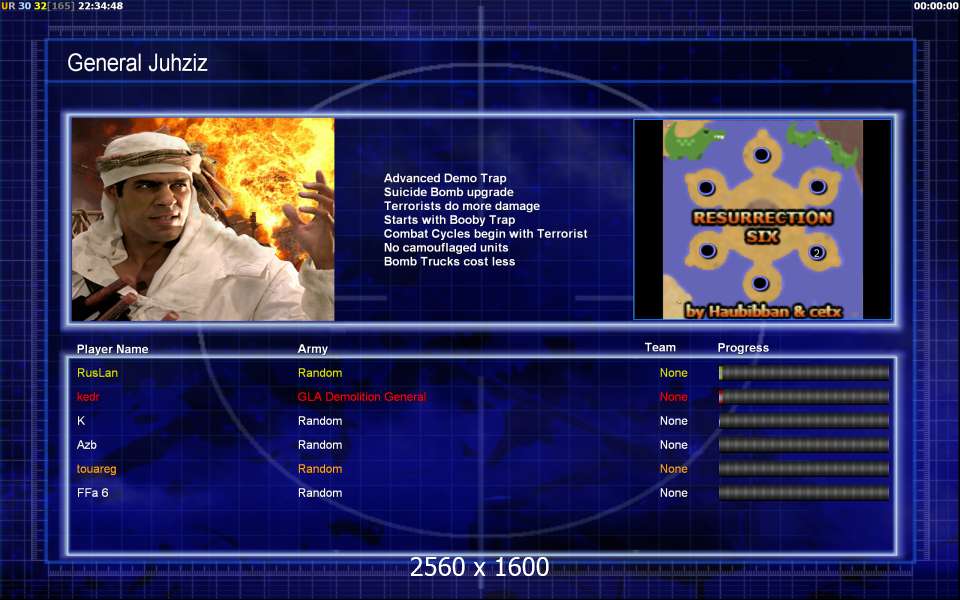960x600 pixels.
Task: Click the General Juhziz title text
Action: [137, 62]
